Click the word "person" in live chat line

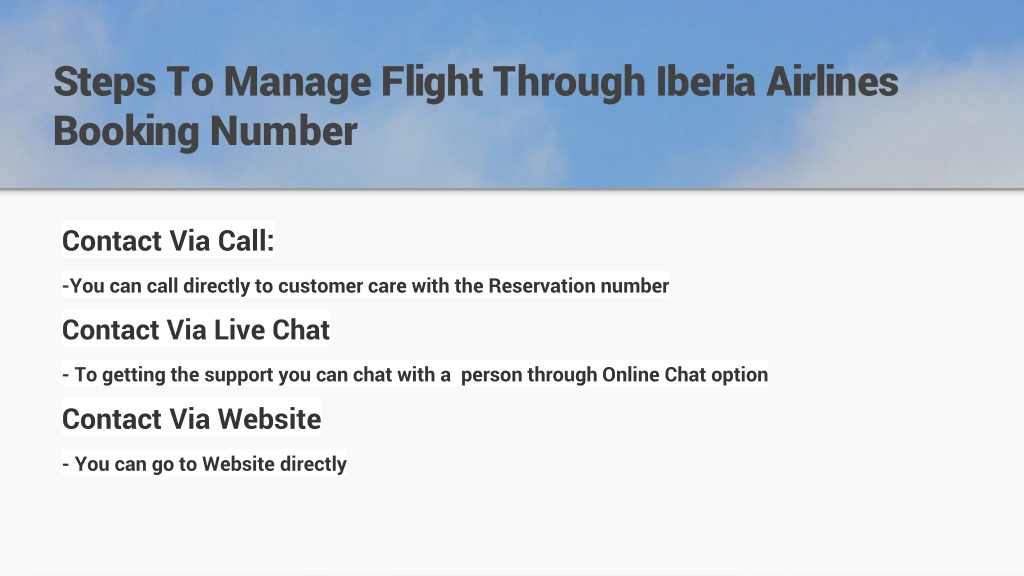tap(491, 376)
